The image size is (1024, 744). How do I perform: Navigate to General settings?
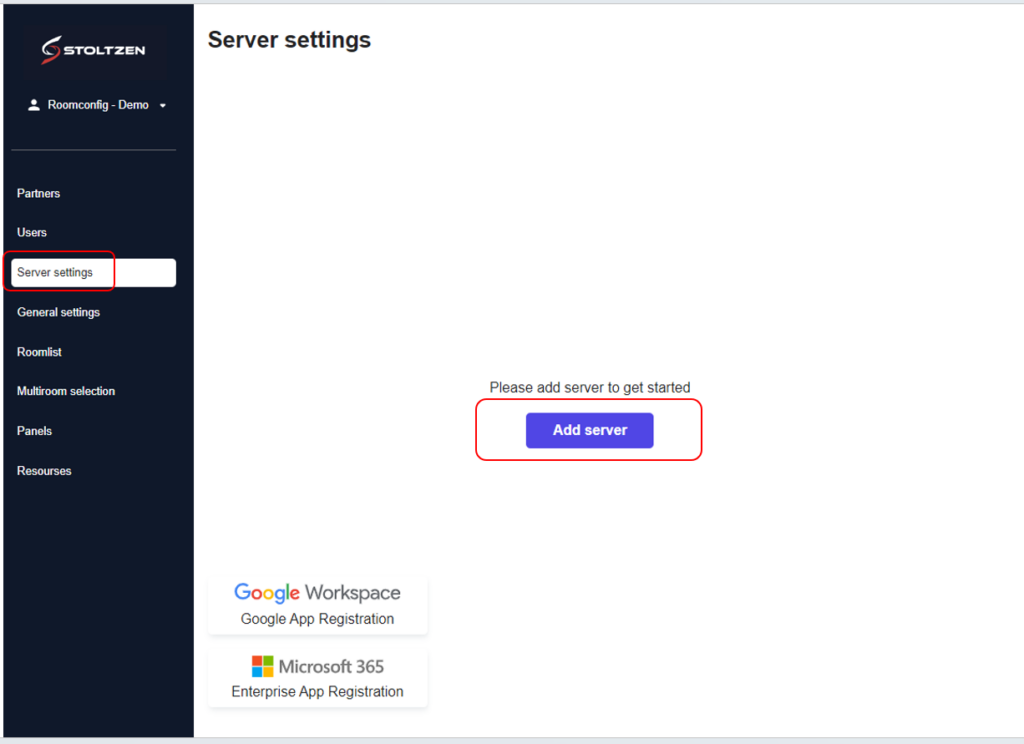[58, 312]
